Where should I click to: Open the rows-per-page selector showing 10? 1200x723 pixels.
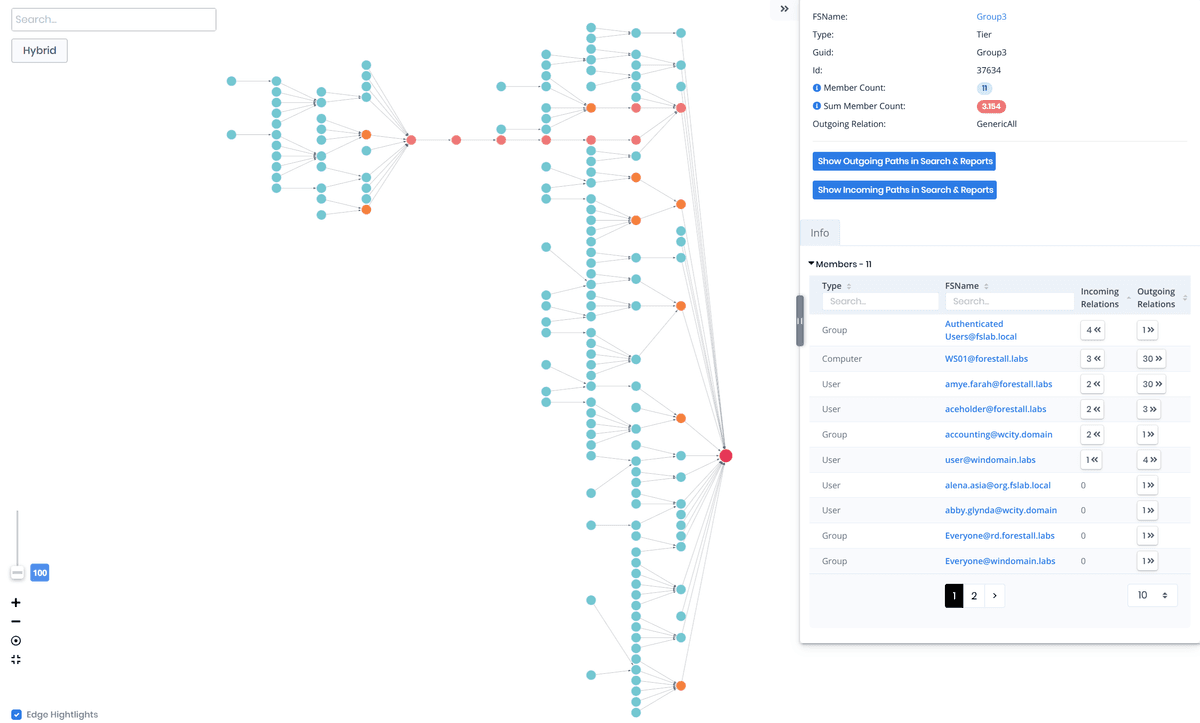[1152, 595]
